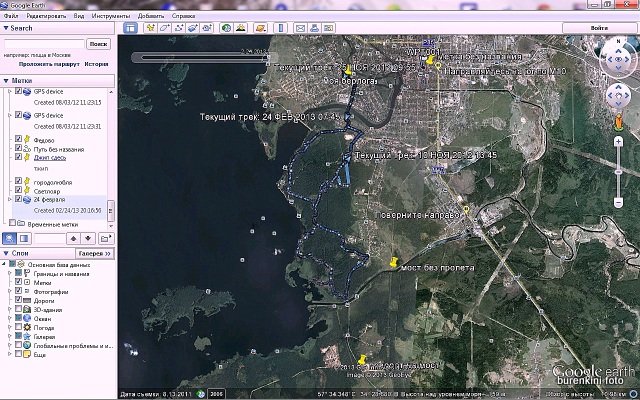Select the Ruler tool

(280, 28)
